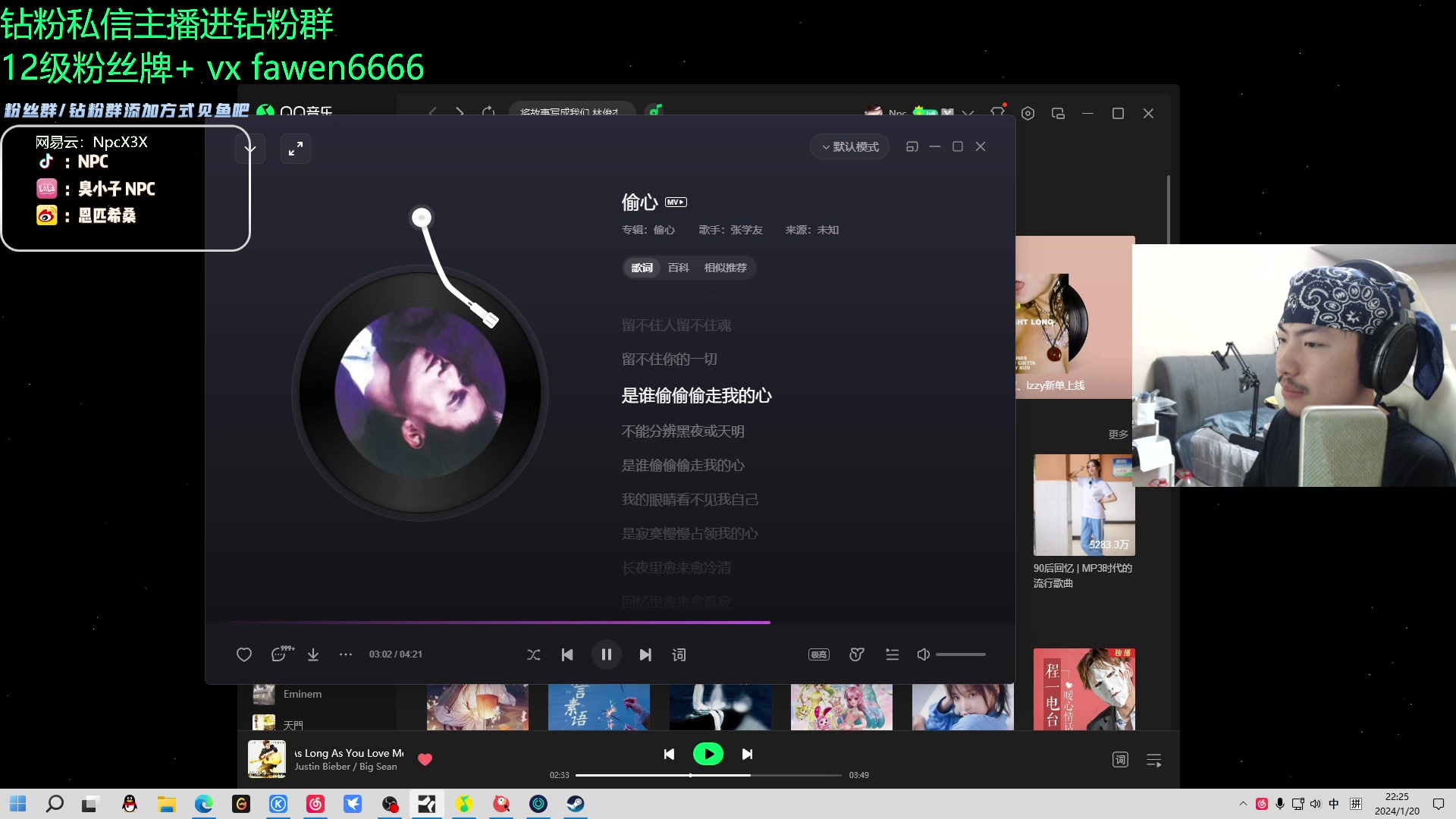Open As Long As You Love Me cover
This screenshot has height=819, width=1456.
pyautogui.click(x=267, y=759)
